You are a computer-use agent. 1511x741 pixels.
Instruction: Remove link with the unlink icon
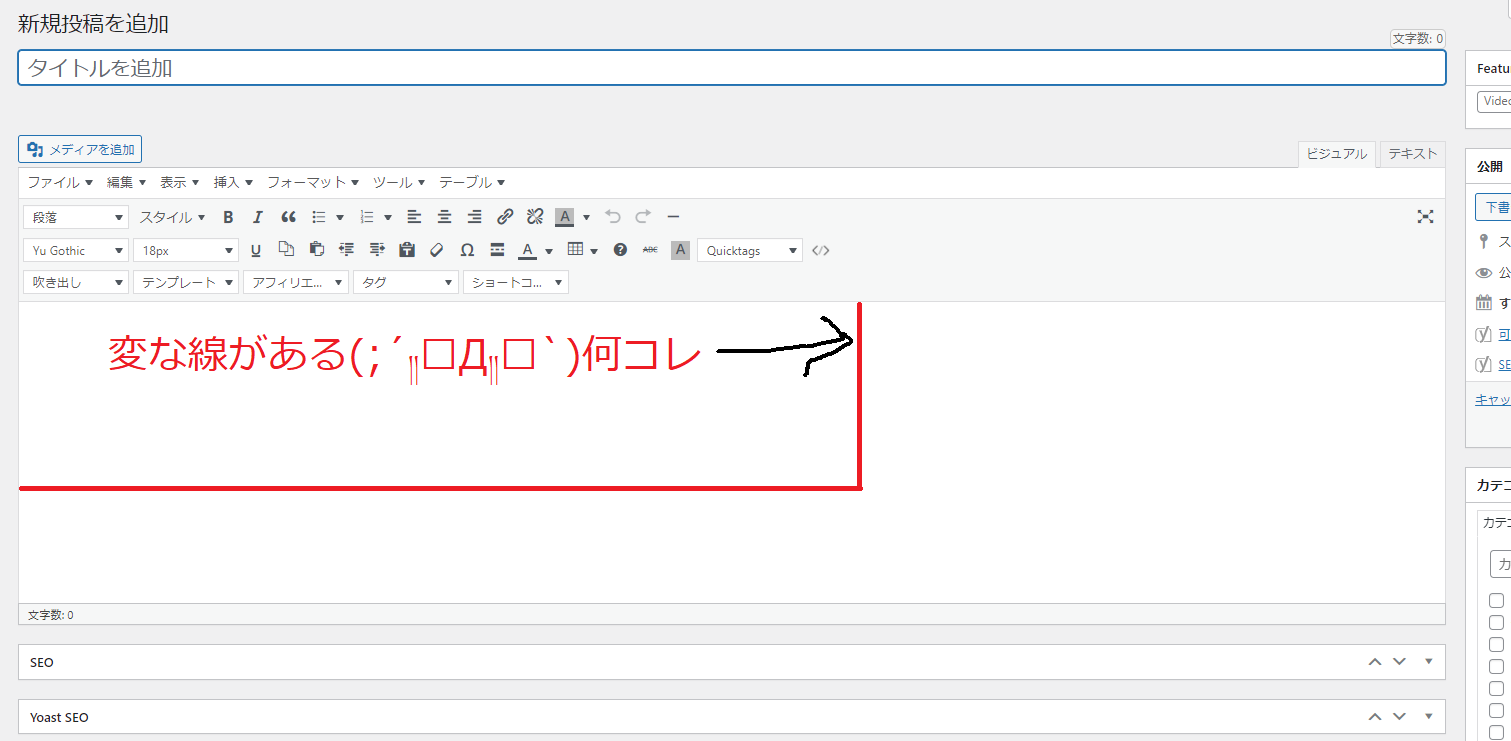(535, 217)
